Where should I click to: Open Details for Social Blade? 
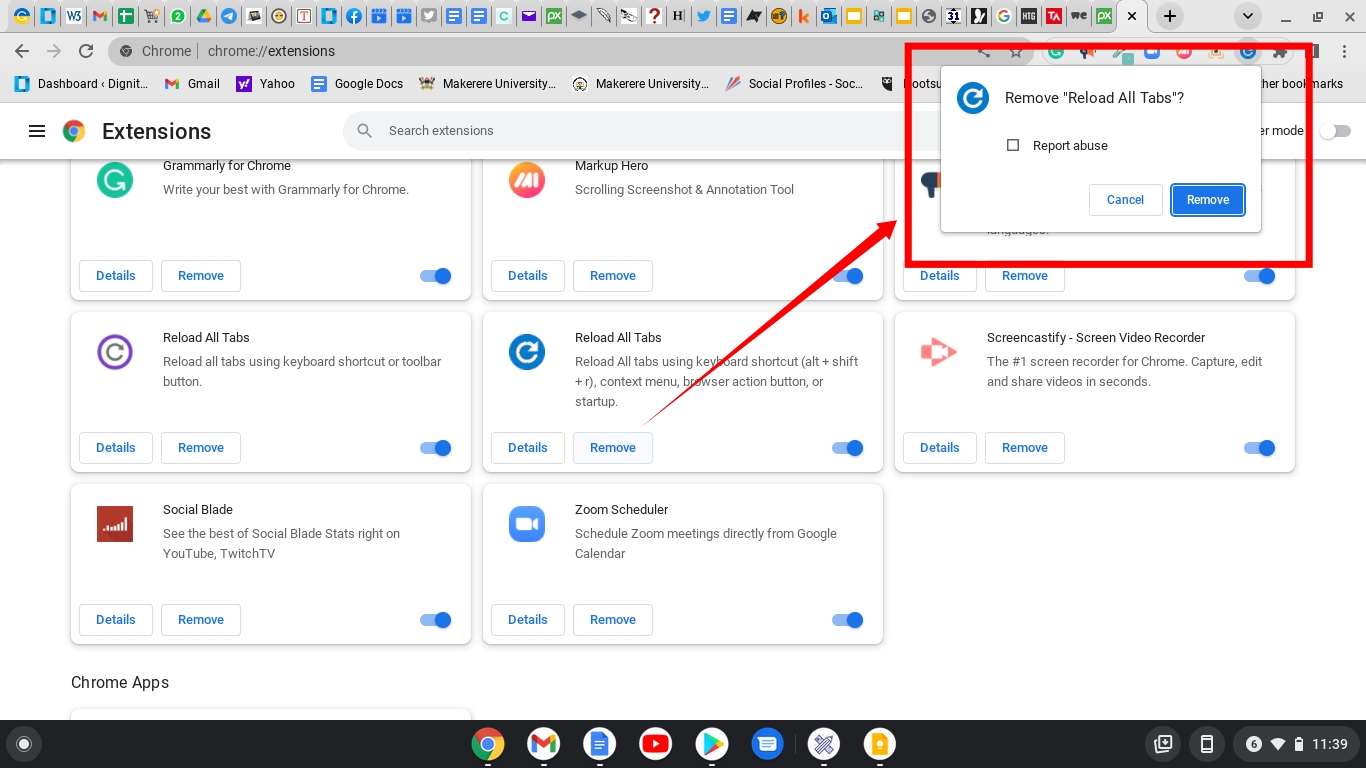(x=116, y=620)
